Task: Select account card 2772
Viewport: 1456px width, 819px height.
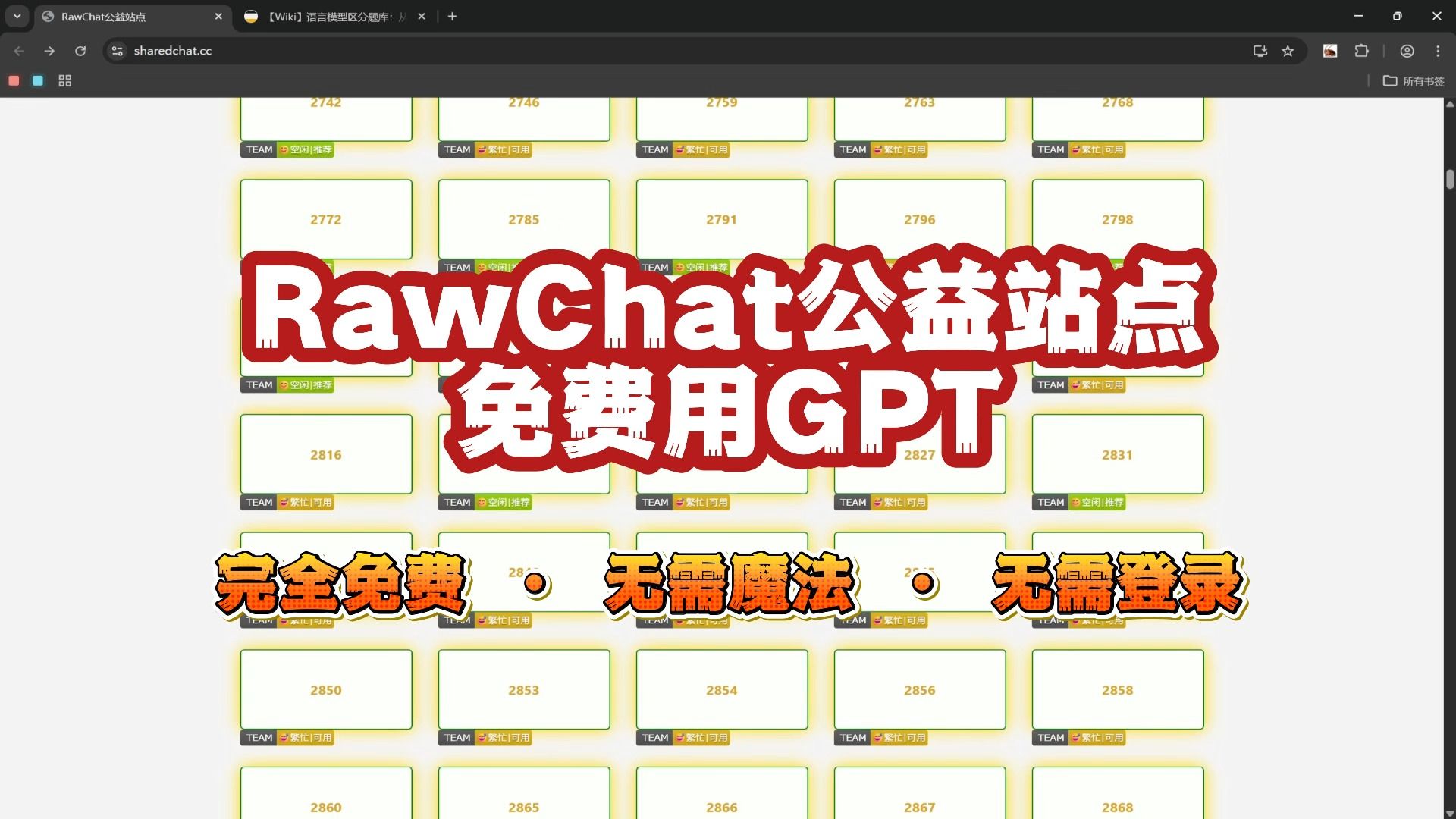Action: tap(326, 219)
